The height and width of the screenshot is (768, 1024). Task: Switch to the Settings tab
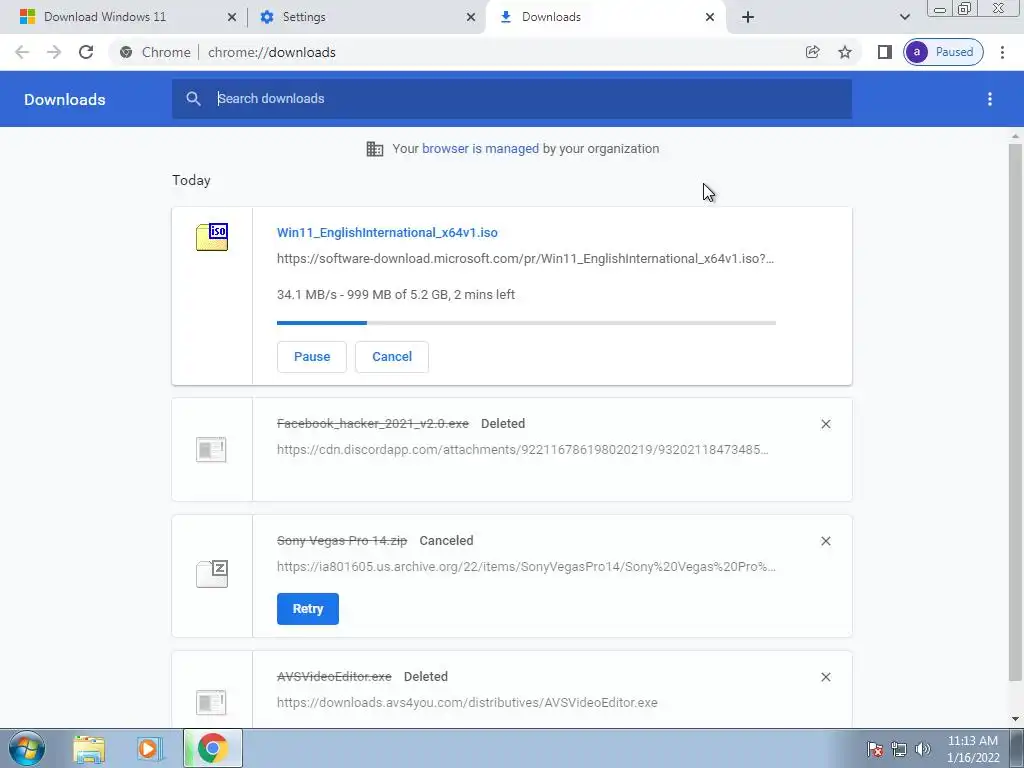pos(367,17)
